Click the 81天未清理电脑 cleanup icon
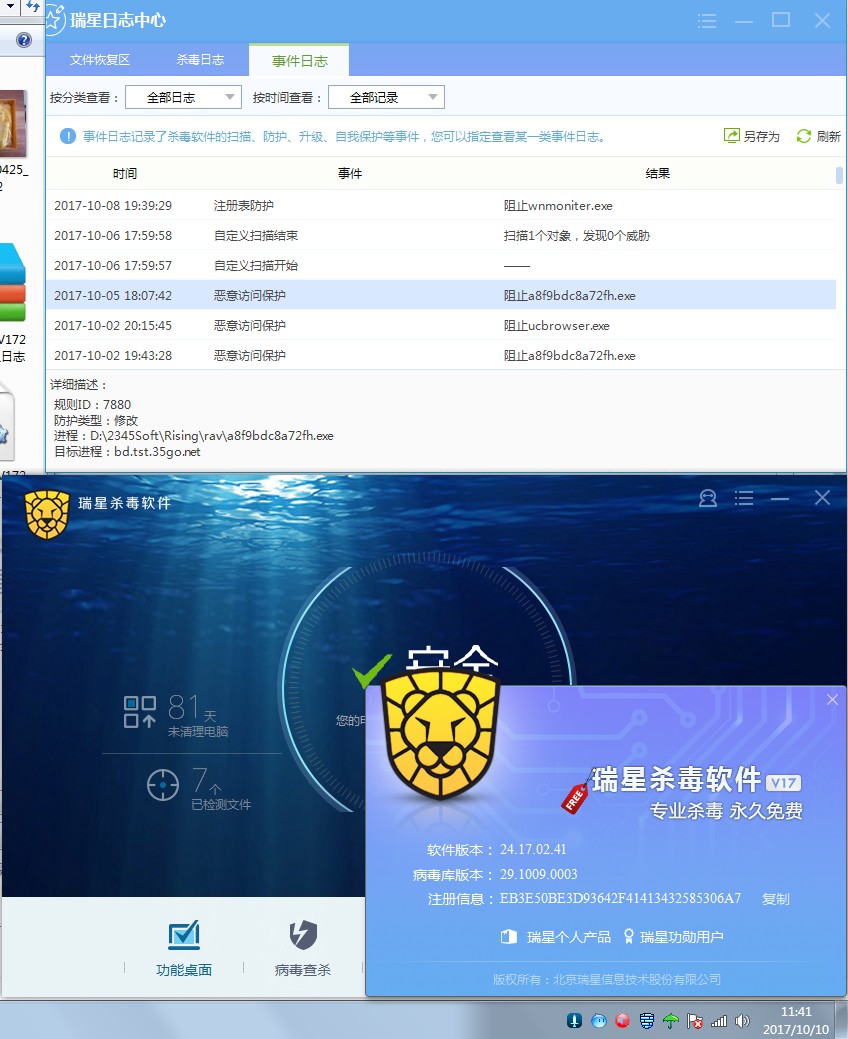The image size is (848, 1039). [140, 712]
